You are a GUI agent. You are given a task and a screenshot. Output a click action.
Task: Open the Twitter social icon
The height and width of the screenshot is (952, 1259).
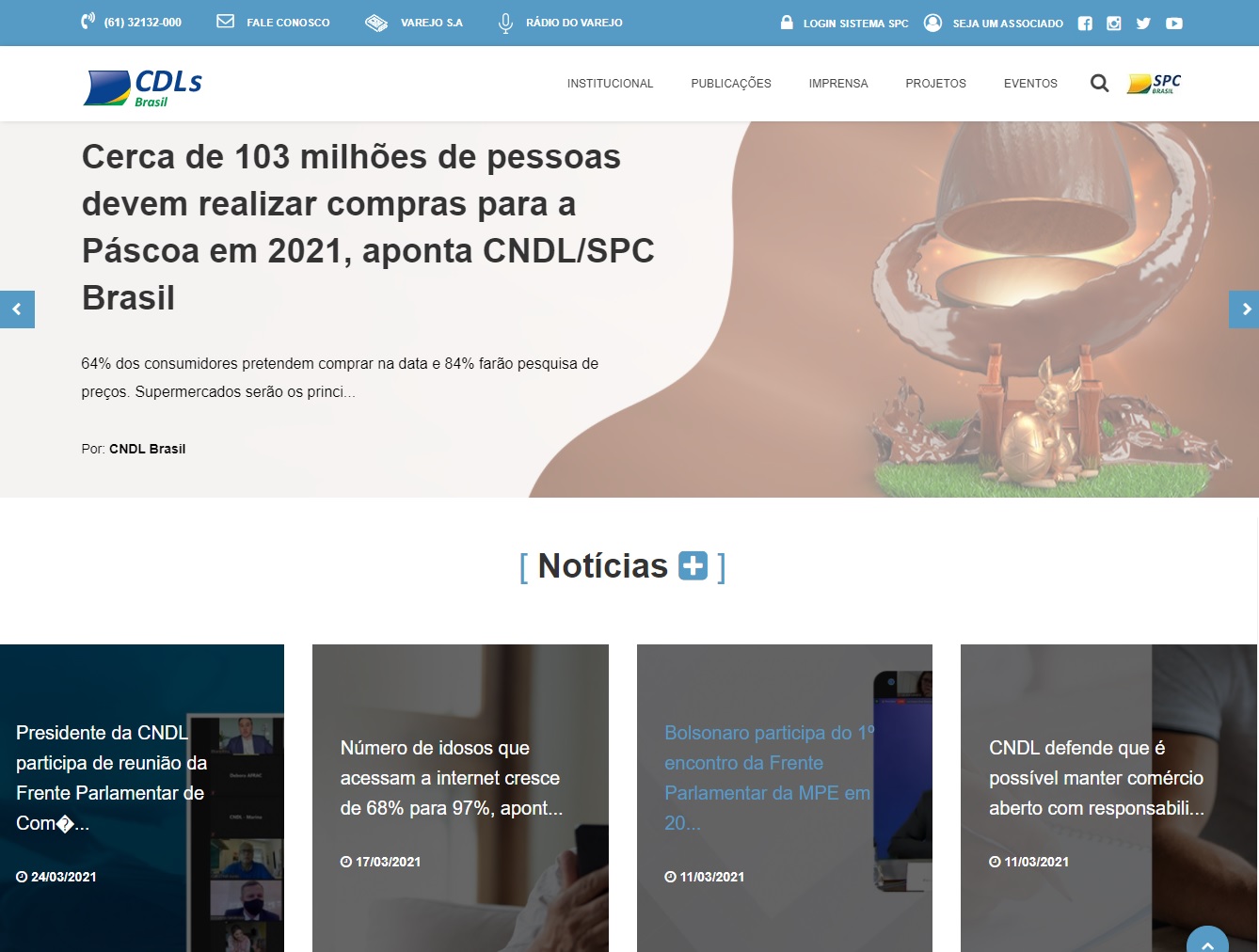tap(1143, 24)
